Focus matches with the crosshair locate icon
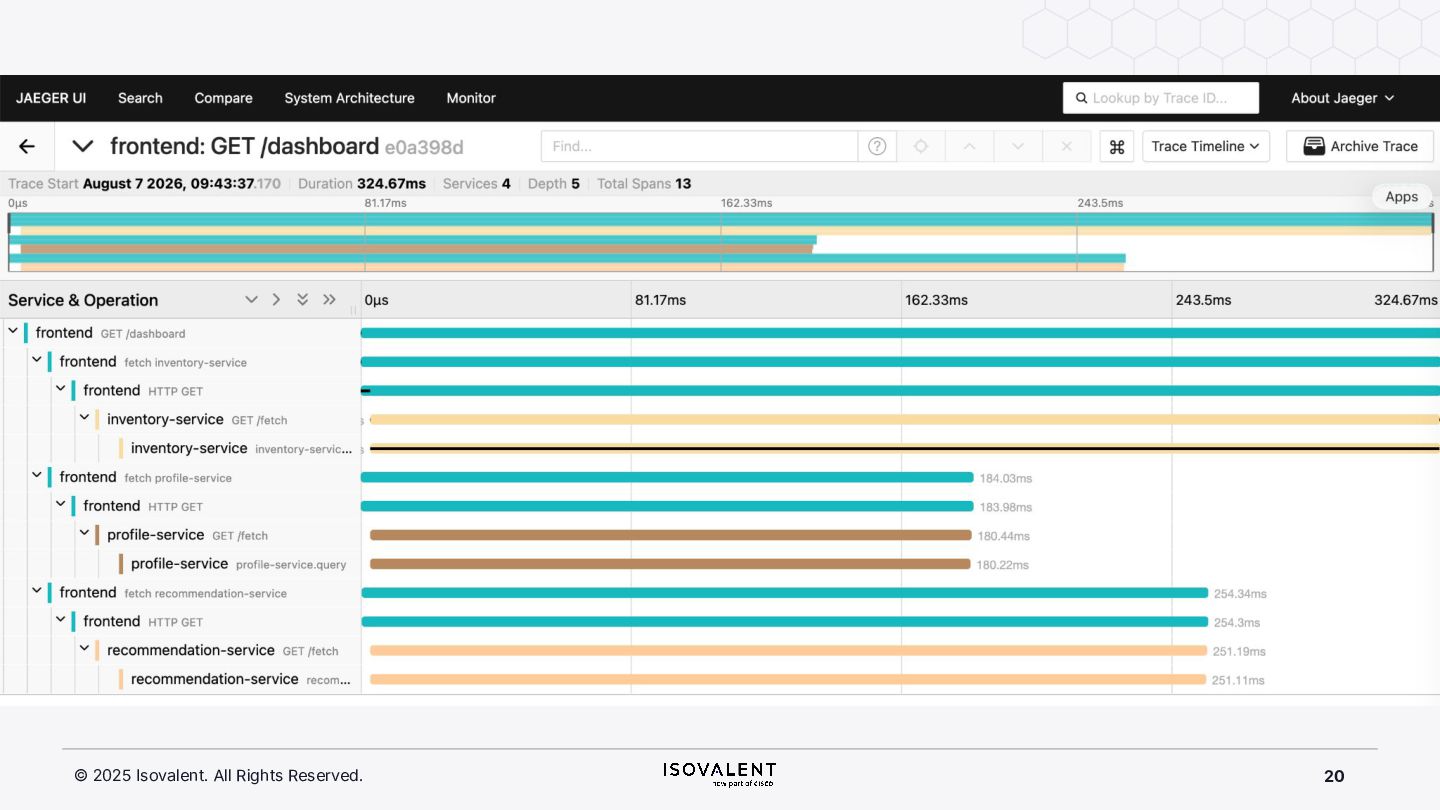The height and width of the screenshot is (810, 1440). pos(921,146)
